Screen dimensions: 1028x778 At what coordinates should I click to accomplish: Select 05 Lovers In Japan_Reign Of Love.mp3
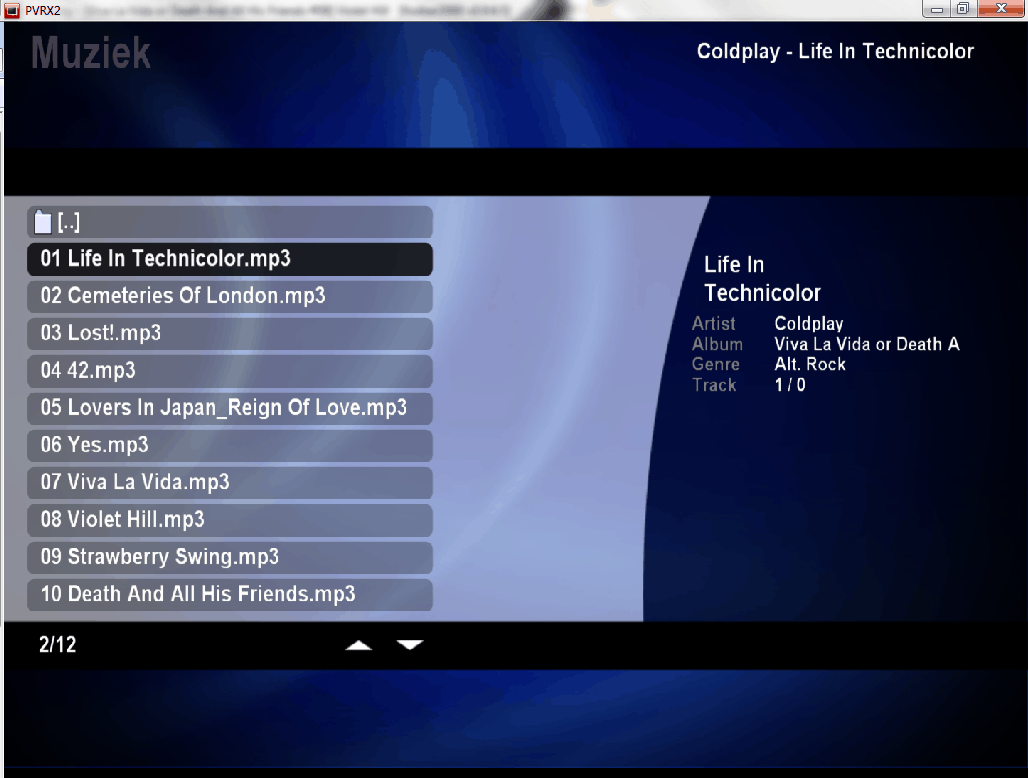pyautogui.click(x=229, y=408)
